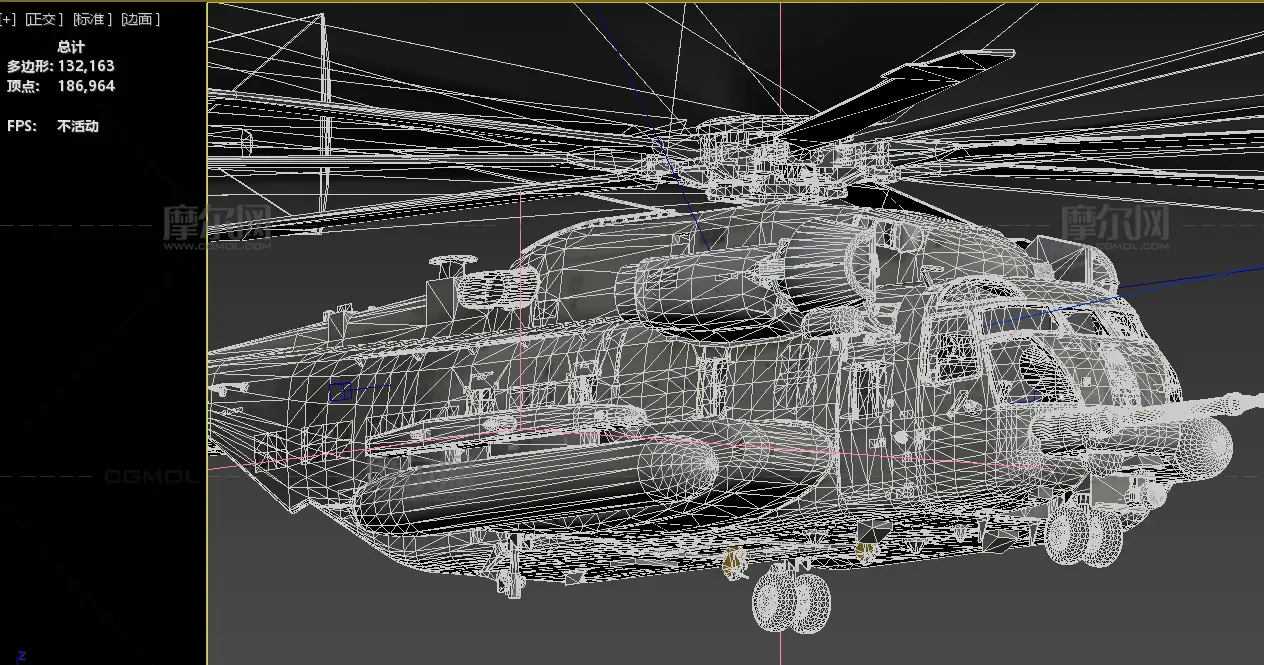Select the mushroom-shaped antenna on the fuselage top
Image resolution: width=1264 pixels, height=665 pixels.
pyautogui.click(x=453, y=266)
